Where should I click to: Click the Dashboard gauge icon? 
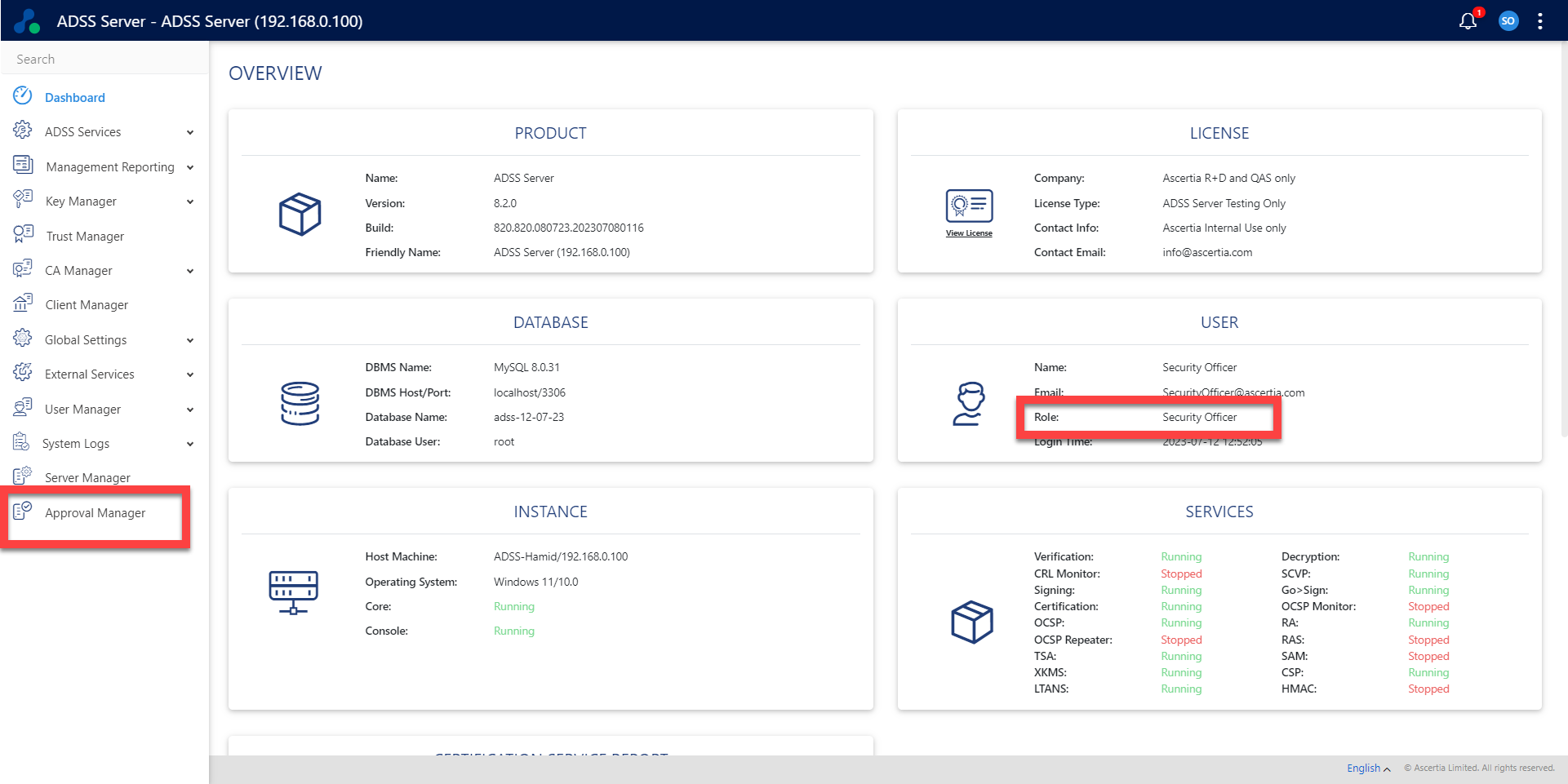coord(23,96)
